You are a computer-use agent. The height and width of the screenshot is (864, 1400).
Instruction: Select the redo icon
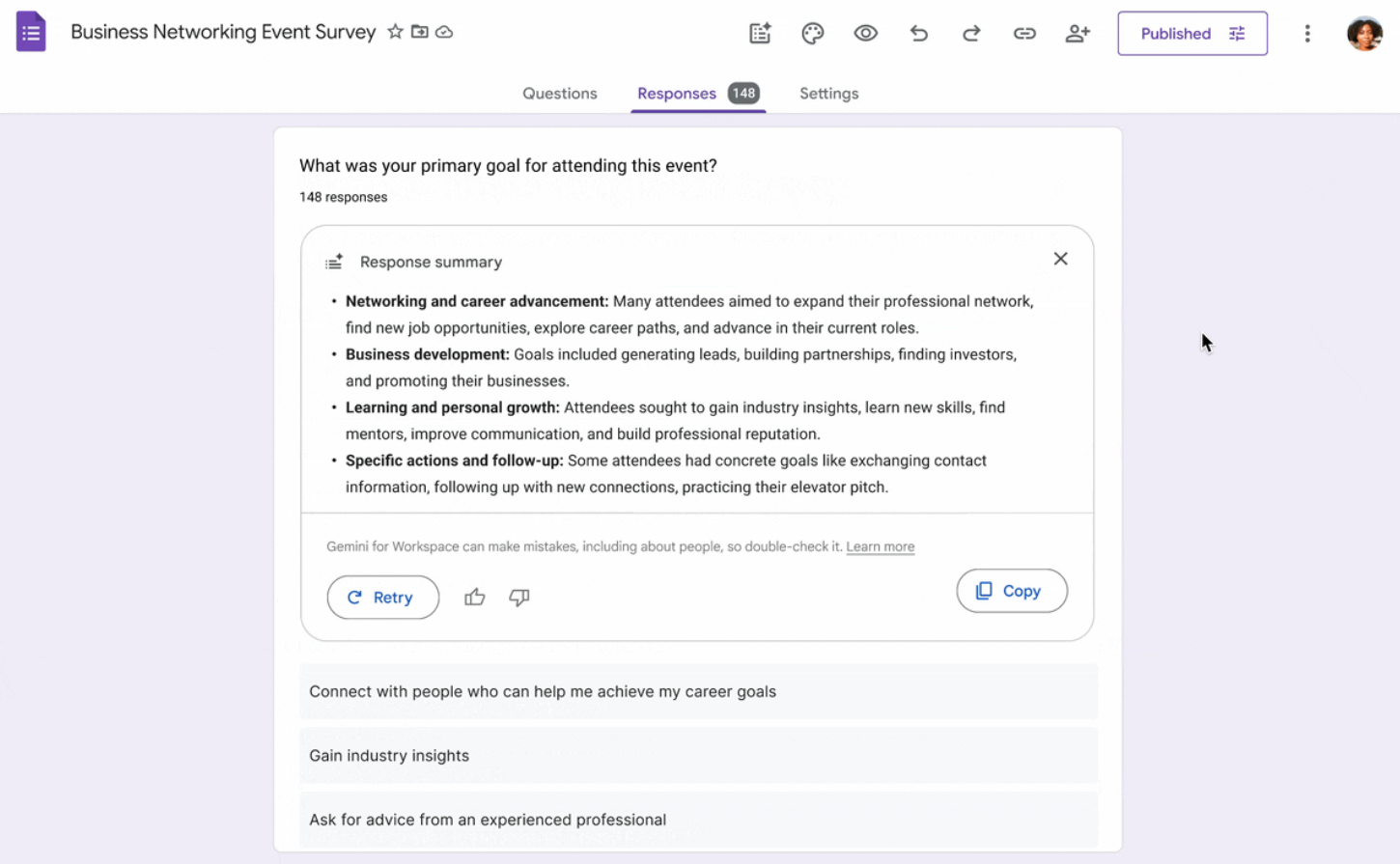(x=971, y=33)
